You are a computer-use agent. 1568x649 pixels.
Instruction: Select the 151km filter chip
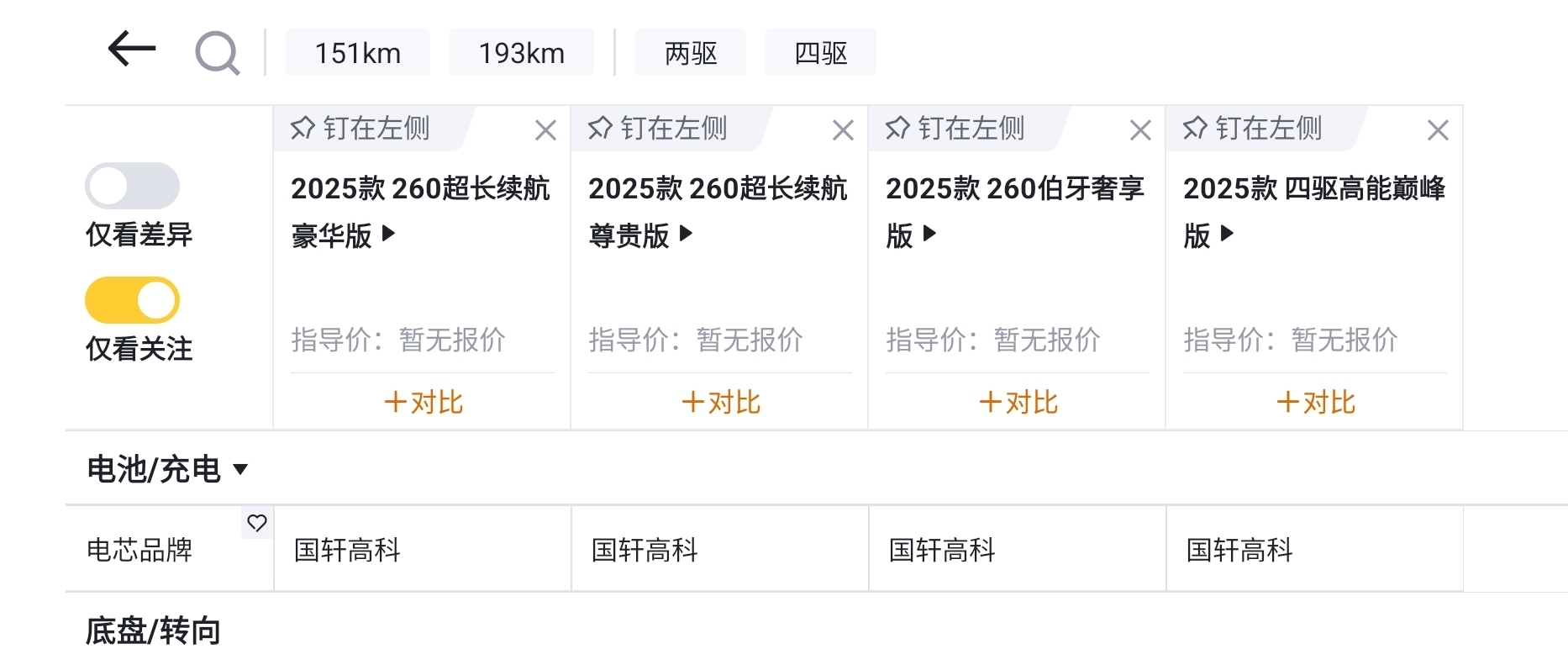(x=357, y=53)
